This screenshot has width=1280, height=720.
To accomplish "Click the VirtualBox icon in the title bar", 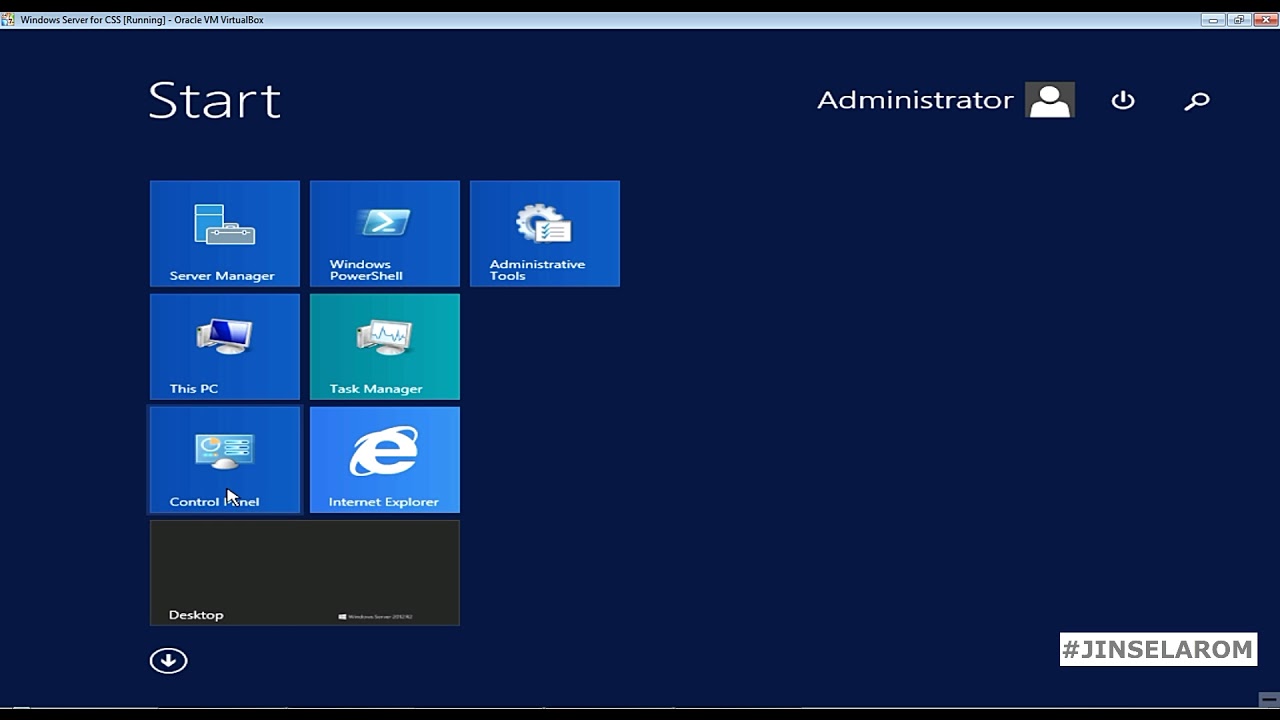I will [8, 20].
